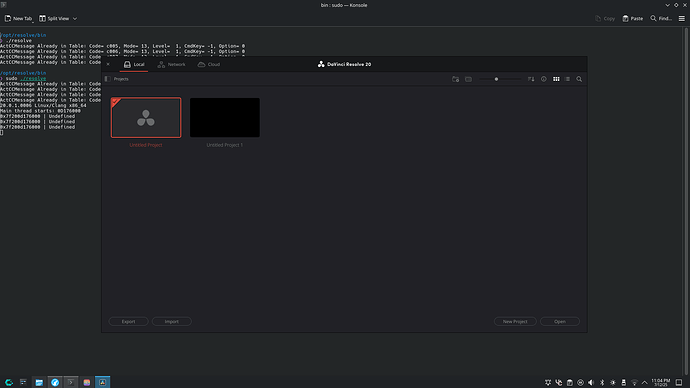Select the Cloud project library tab
Viewport: 690px width, 388px height.
pos(209,64)
